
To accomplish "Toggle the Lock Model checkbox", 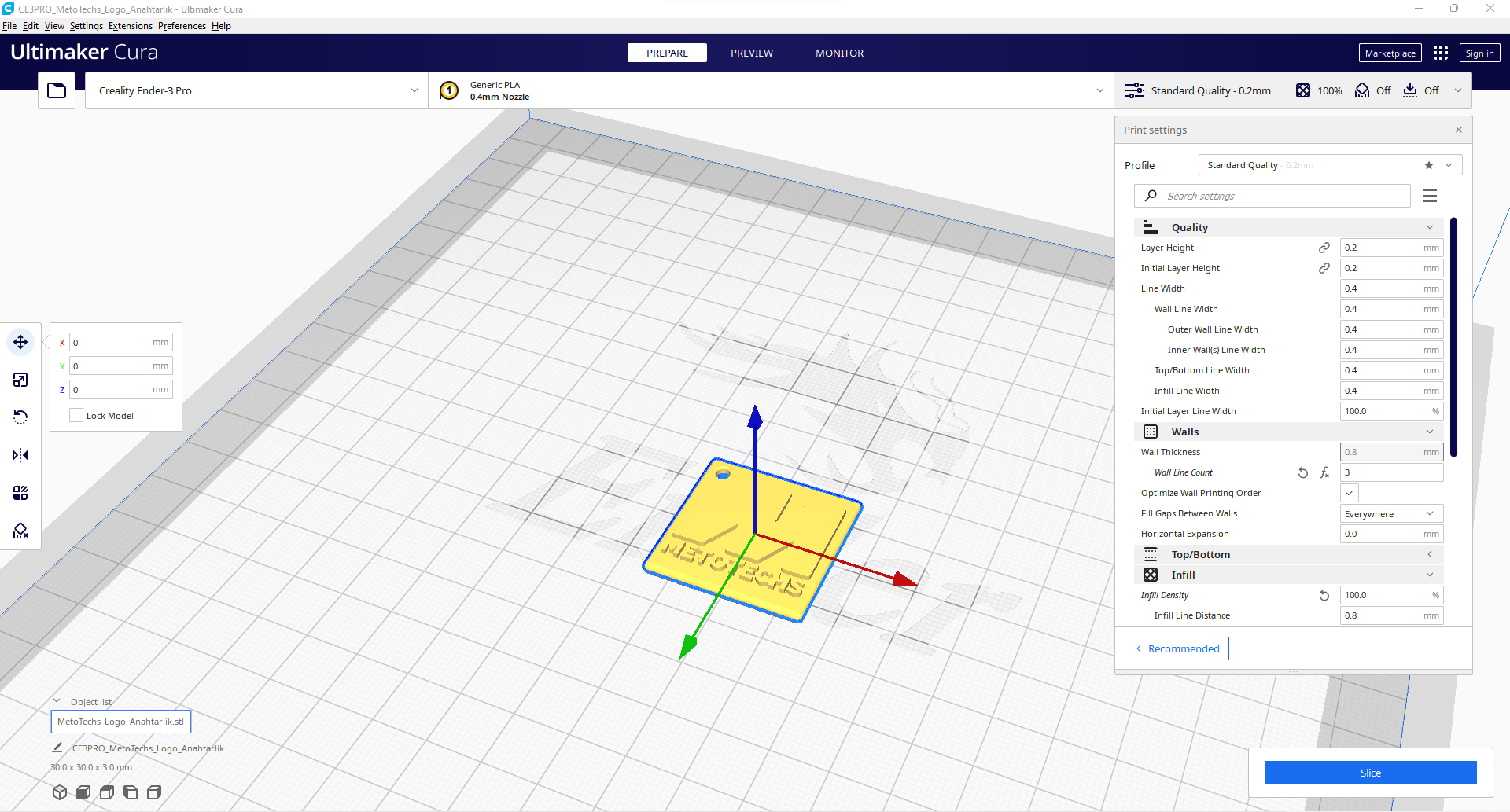I will point(76,415).
